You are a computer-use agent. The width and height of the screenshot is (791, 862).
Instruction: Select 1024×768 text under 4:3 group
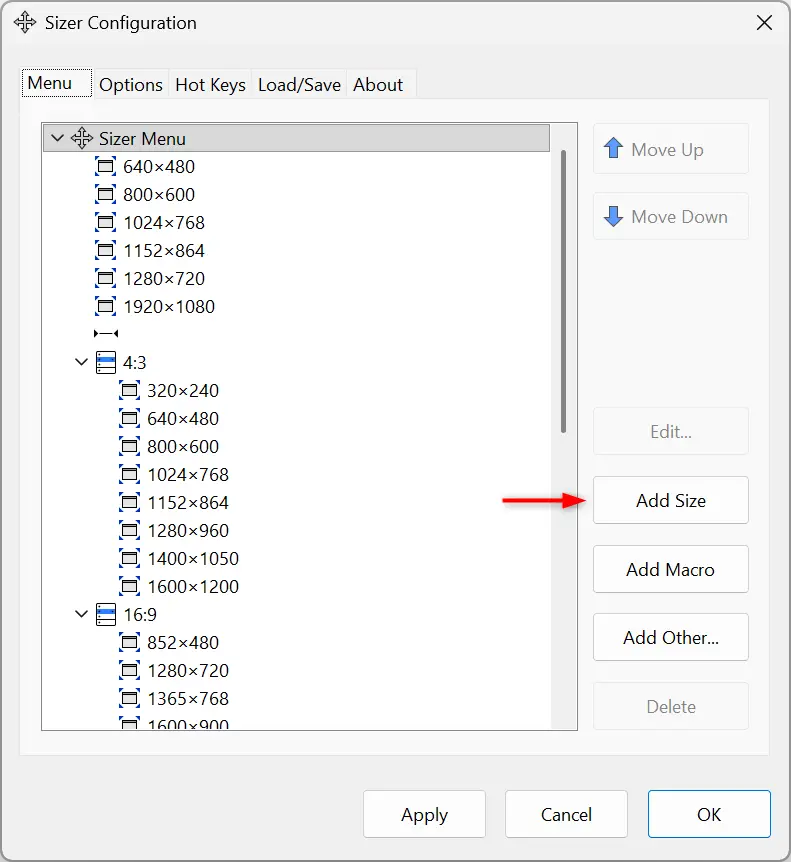(188, 475)
